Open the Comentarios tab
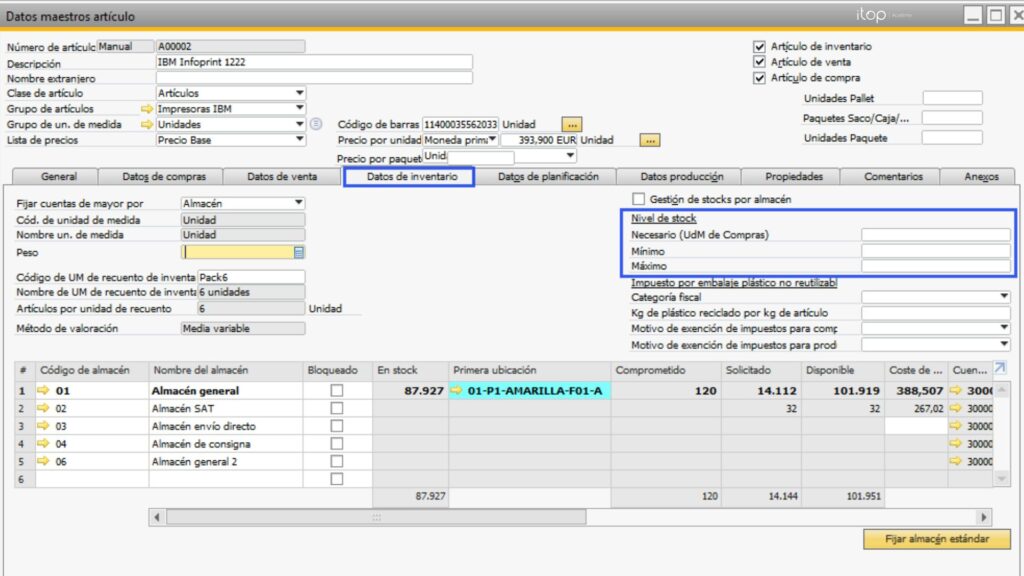This screenshot has height=576, width=1024. coord(893,176)
